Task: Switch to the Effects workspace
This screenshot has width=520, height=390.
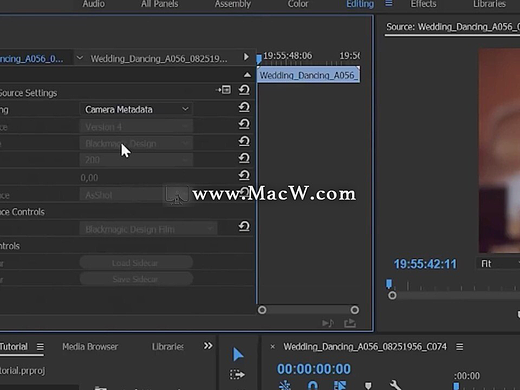Action: click(423, 4)
